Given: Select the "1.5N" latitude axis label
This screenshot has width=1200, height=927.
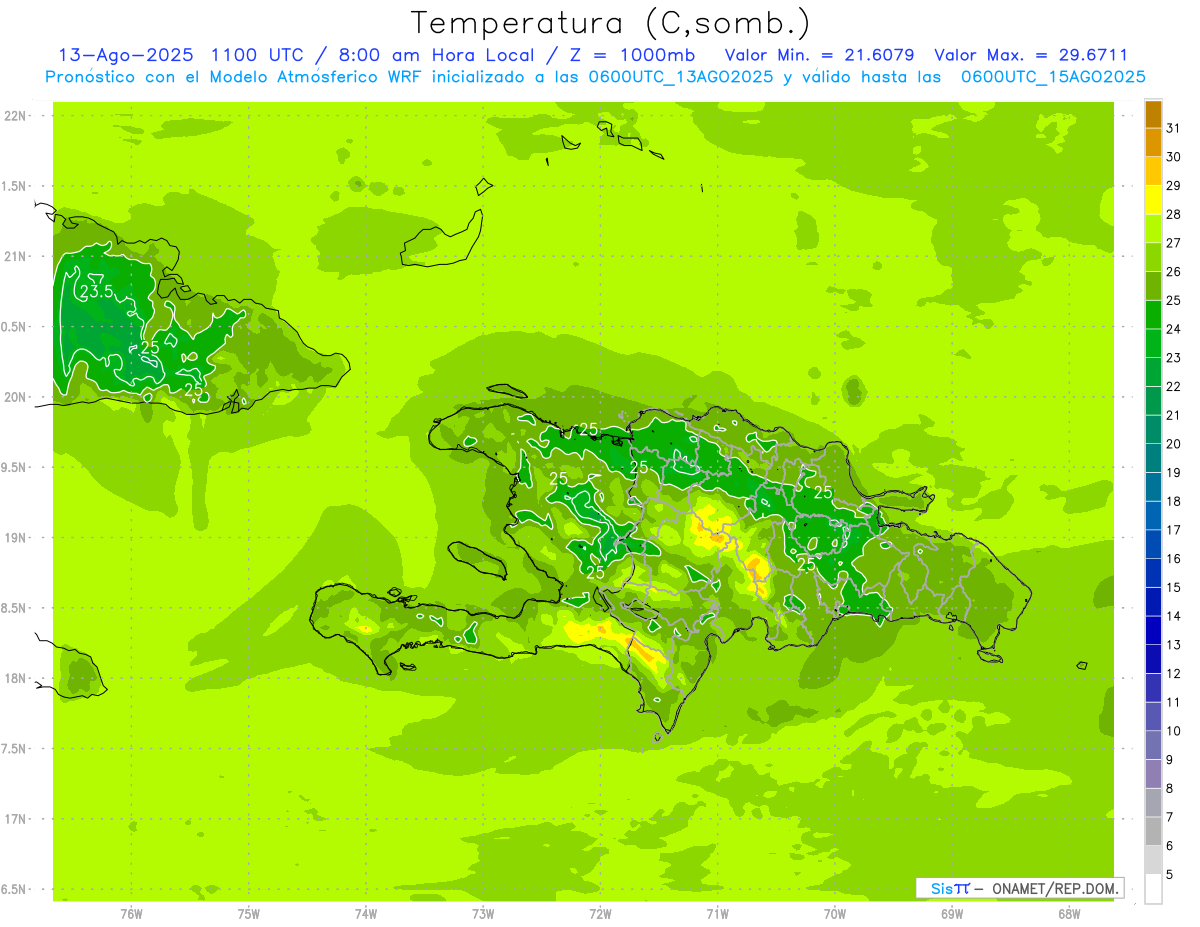Looking at the screenshot, I should click(15, 186).
